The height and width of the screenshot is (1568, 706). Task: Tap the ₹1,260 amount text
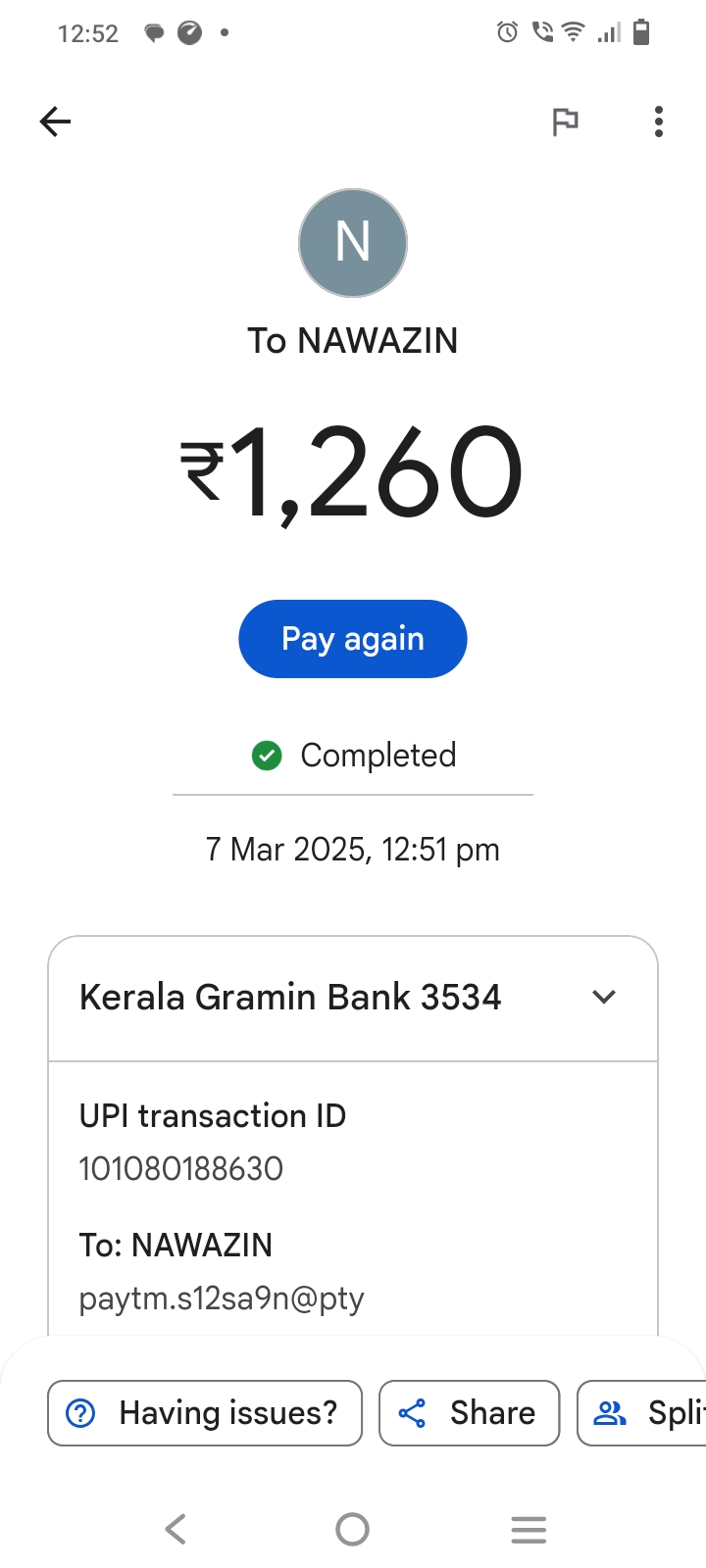click(353, 472)
